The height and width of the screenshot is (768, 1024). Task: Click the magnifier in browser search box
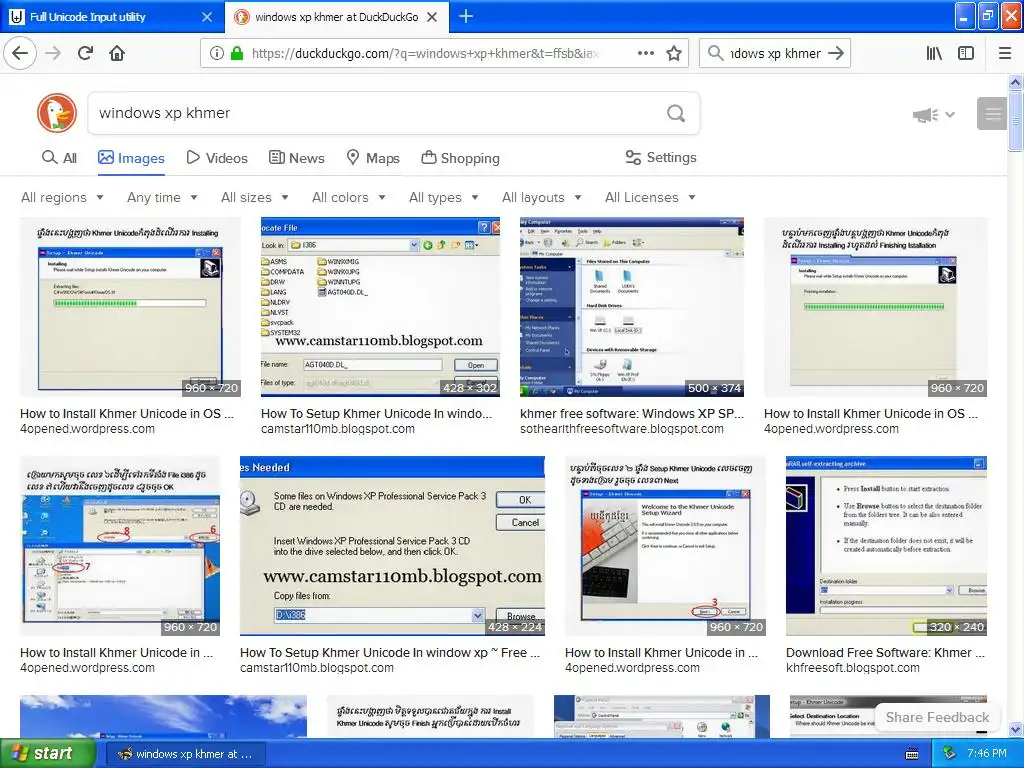click(716, 54)
